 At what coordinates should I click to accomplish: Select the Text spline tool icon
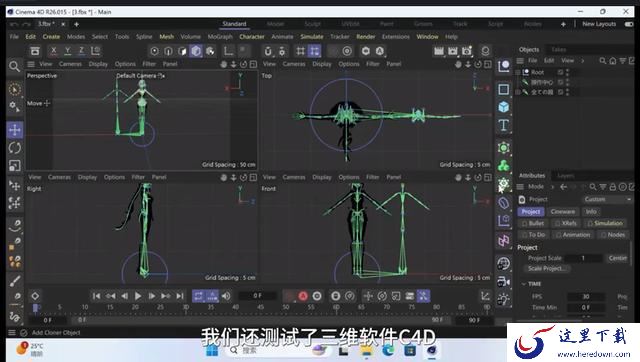(504, 125)
